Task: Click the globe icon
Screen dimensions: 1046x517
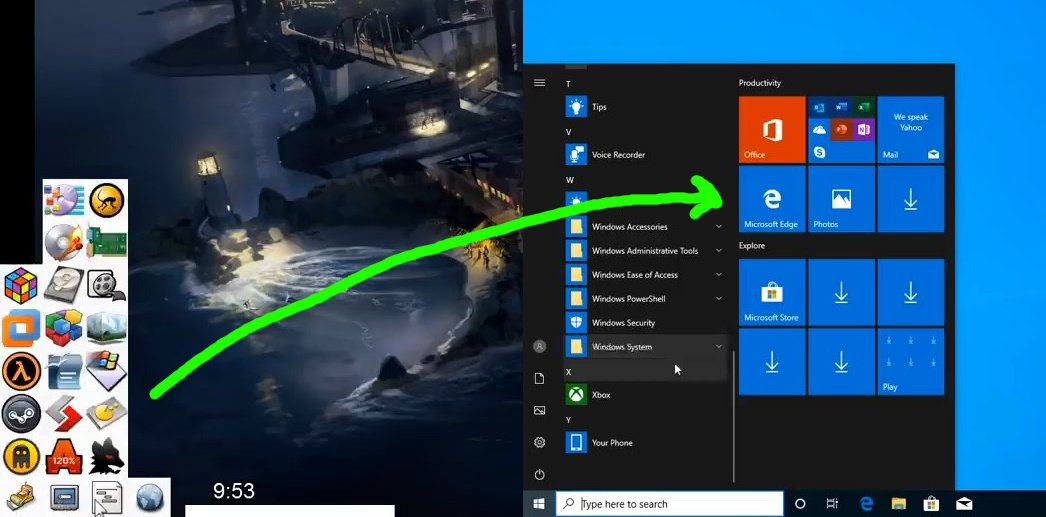Action: pos(150,498)
